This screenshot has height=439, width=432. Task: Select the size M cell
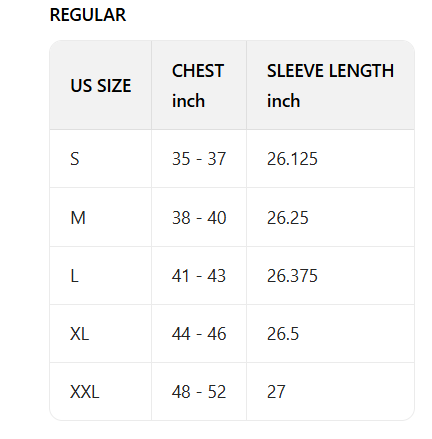[100, 217]
